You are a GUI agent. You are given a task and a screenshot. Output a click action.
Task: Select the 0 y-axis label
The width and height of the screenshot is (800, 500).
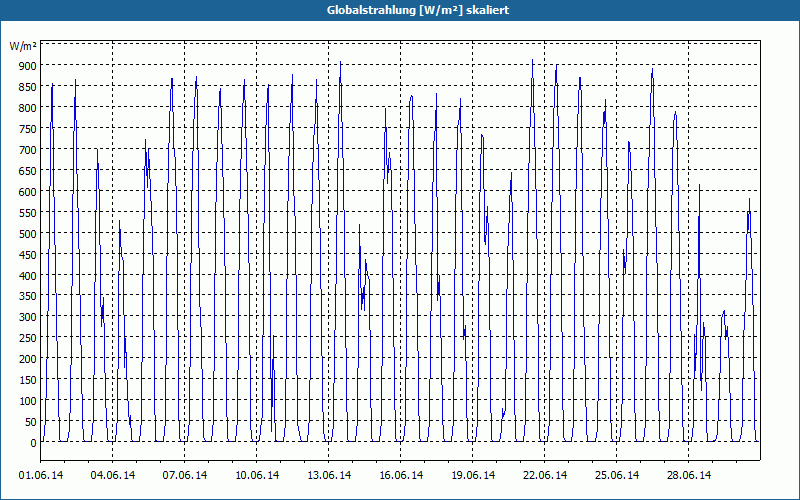coord(34,443)
